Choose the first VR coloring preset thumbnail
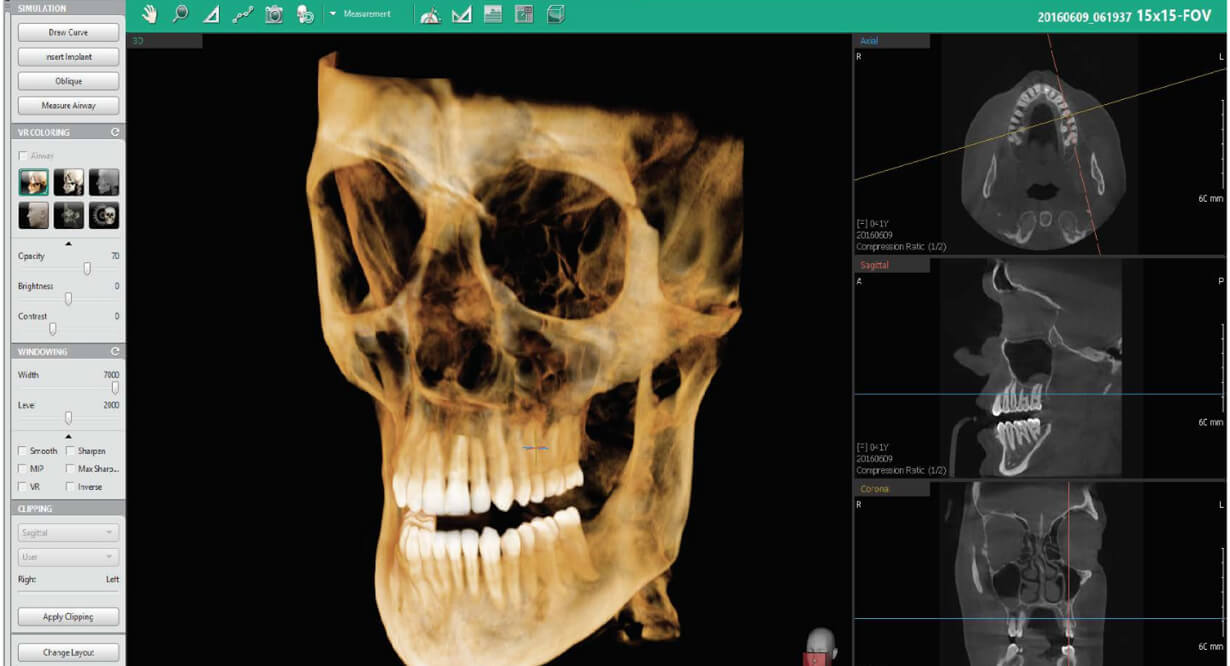Image resolution: width=1230 pixels, height=666 pixels. 33,182
